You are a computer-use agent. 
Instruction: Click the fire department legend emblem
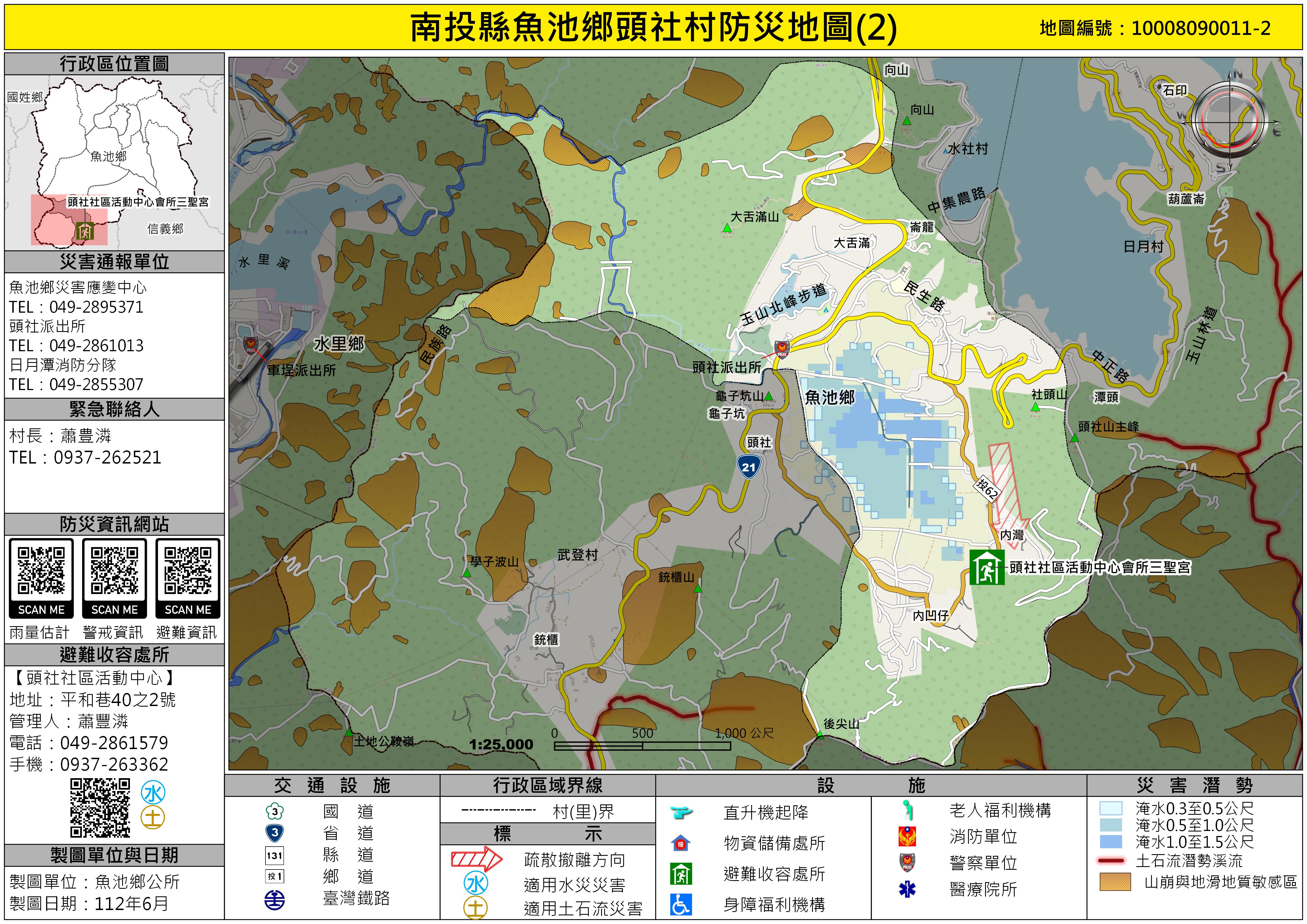(x=907, y=836)
